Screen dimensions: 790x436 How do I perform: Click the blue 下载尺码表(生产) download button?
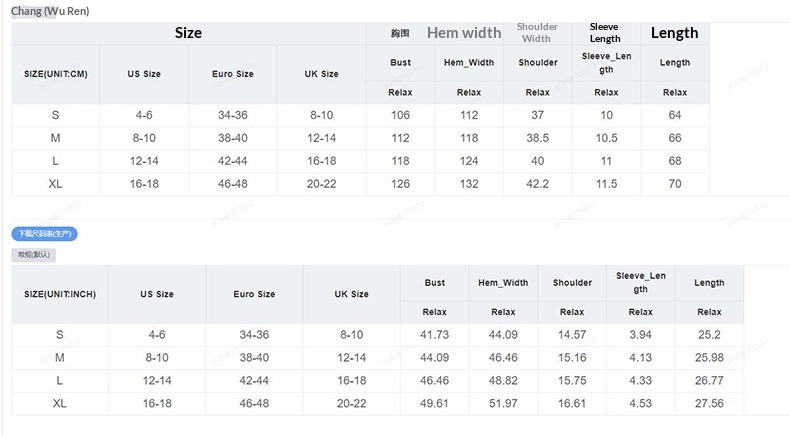click(45, 234)
